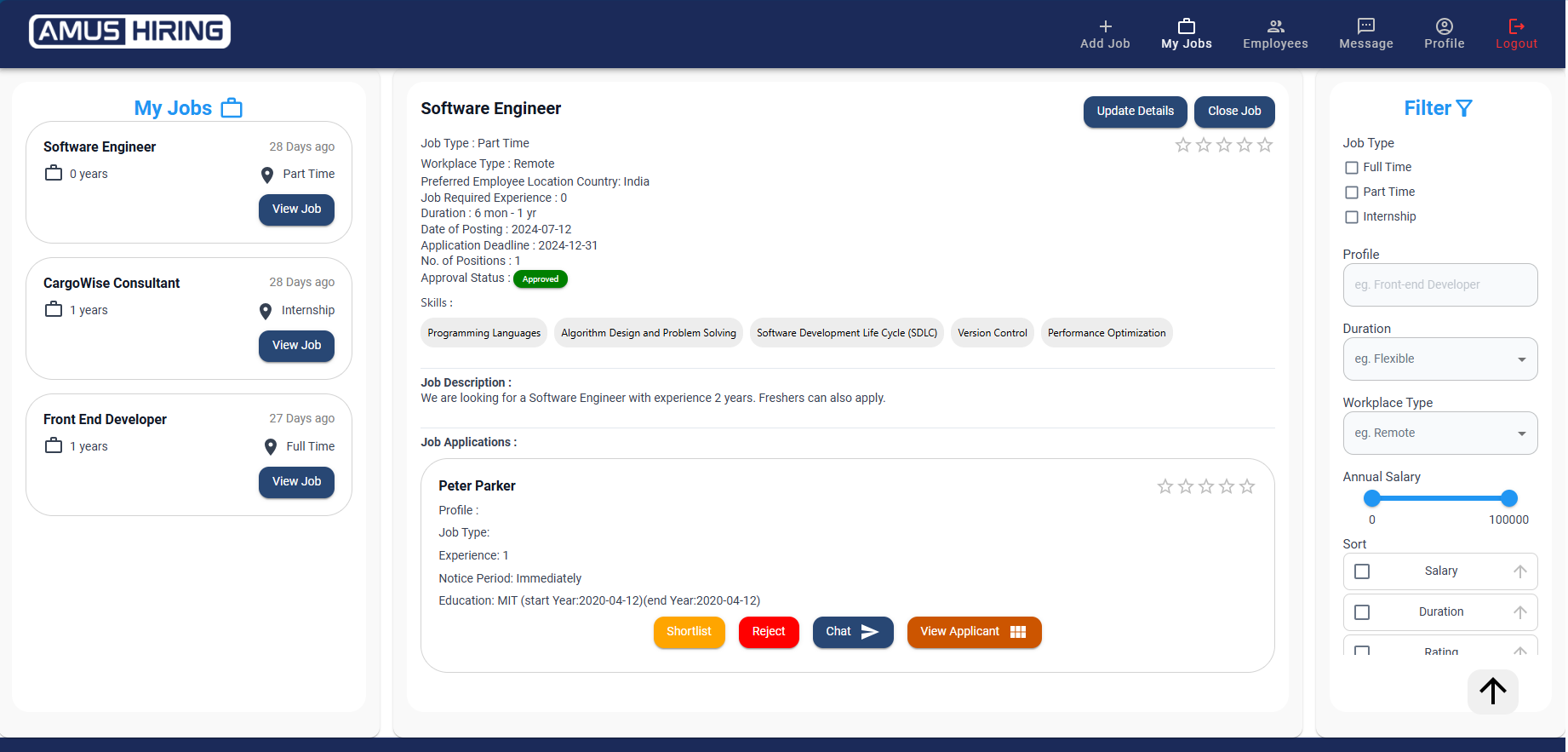Click the minimum Annual Salary slider handle
This screenshot has width=1568, height=752.
(1374, 499)
